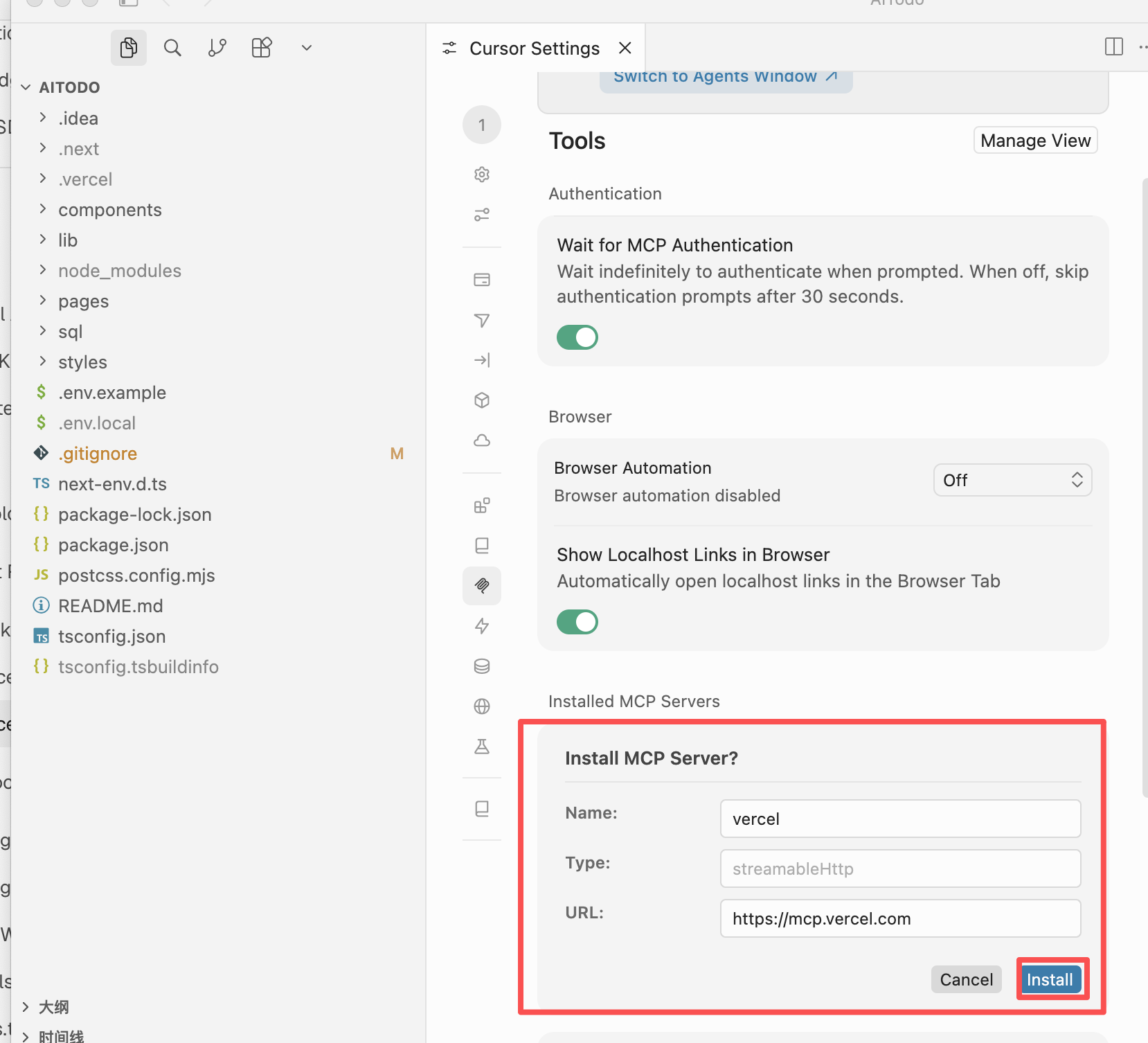Screen dimensions: 1148x1043
Task: Select the globe Network icon in settings
Action: click(x=482, y=706)
